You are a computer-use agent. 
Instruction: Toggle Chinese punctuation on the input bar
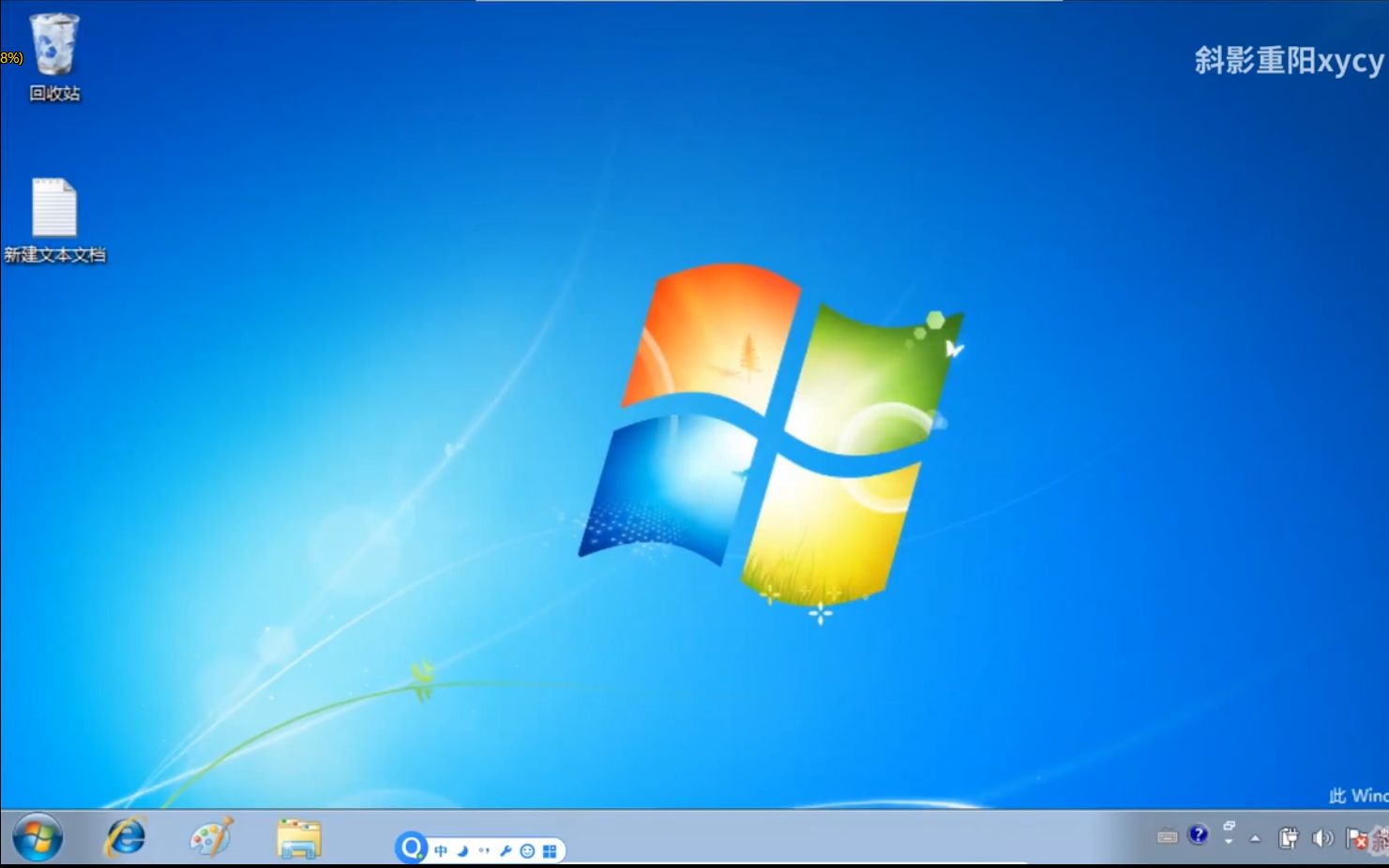pyautogui.click(x=485, y=849)
